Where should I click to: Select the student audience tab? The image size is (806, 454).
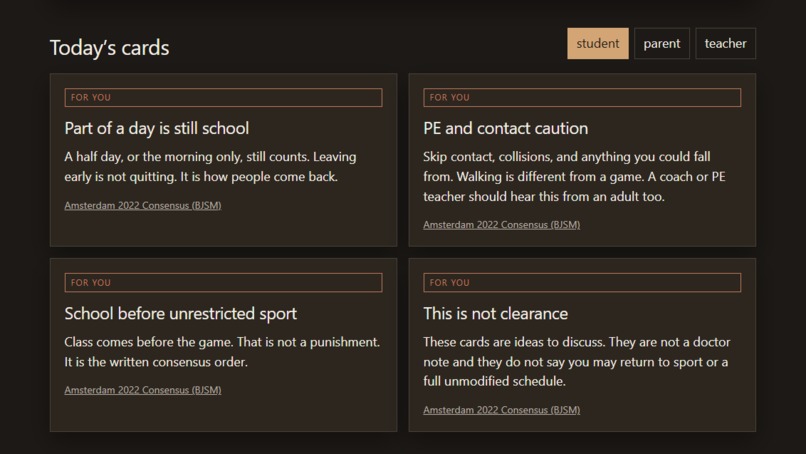[x=597, y=44]
